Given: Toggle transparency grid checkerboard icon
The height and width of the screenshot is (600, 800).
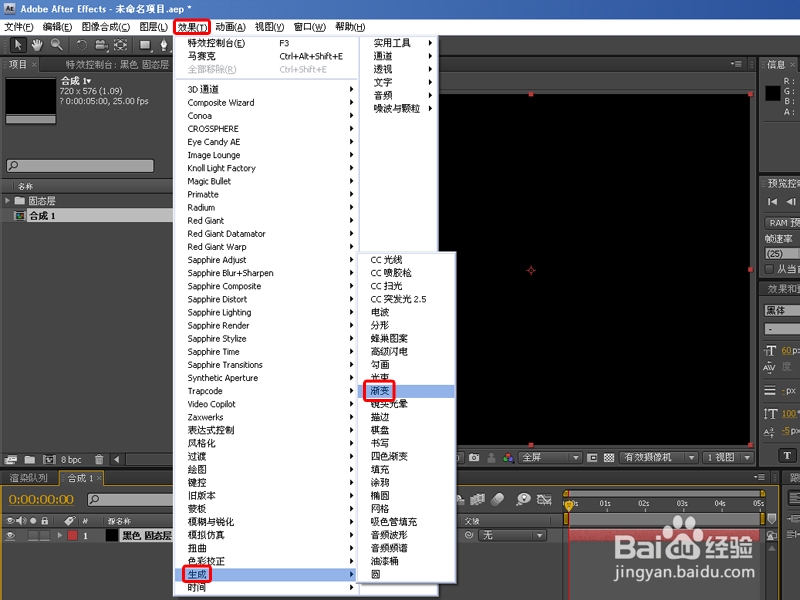Looking at the screenshot, I should coord(609,458).
